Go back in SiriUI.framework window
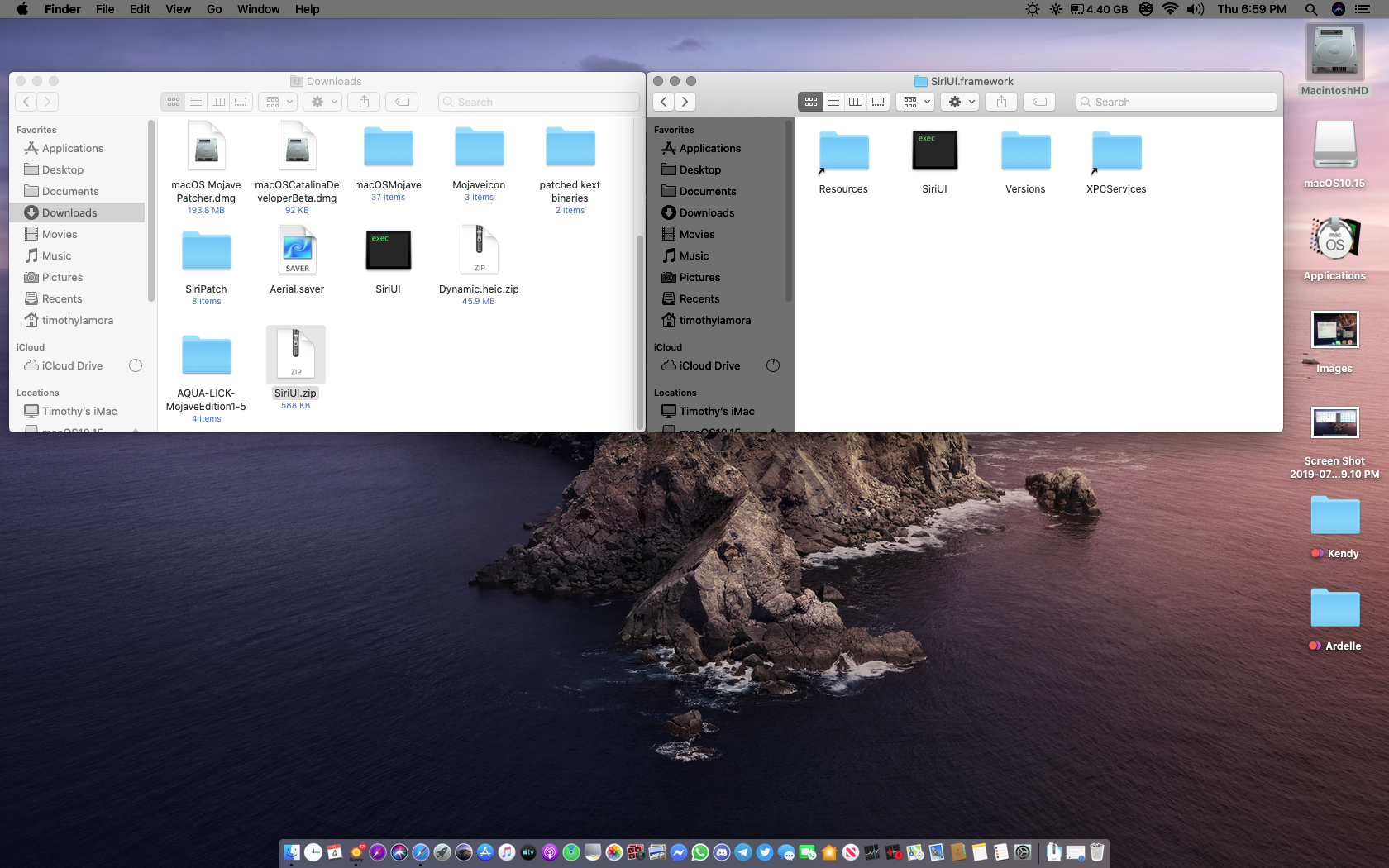 (x=663, y=102)
